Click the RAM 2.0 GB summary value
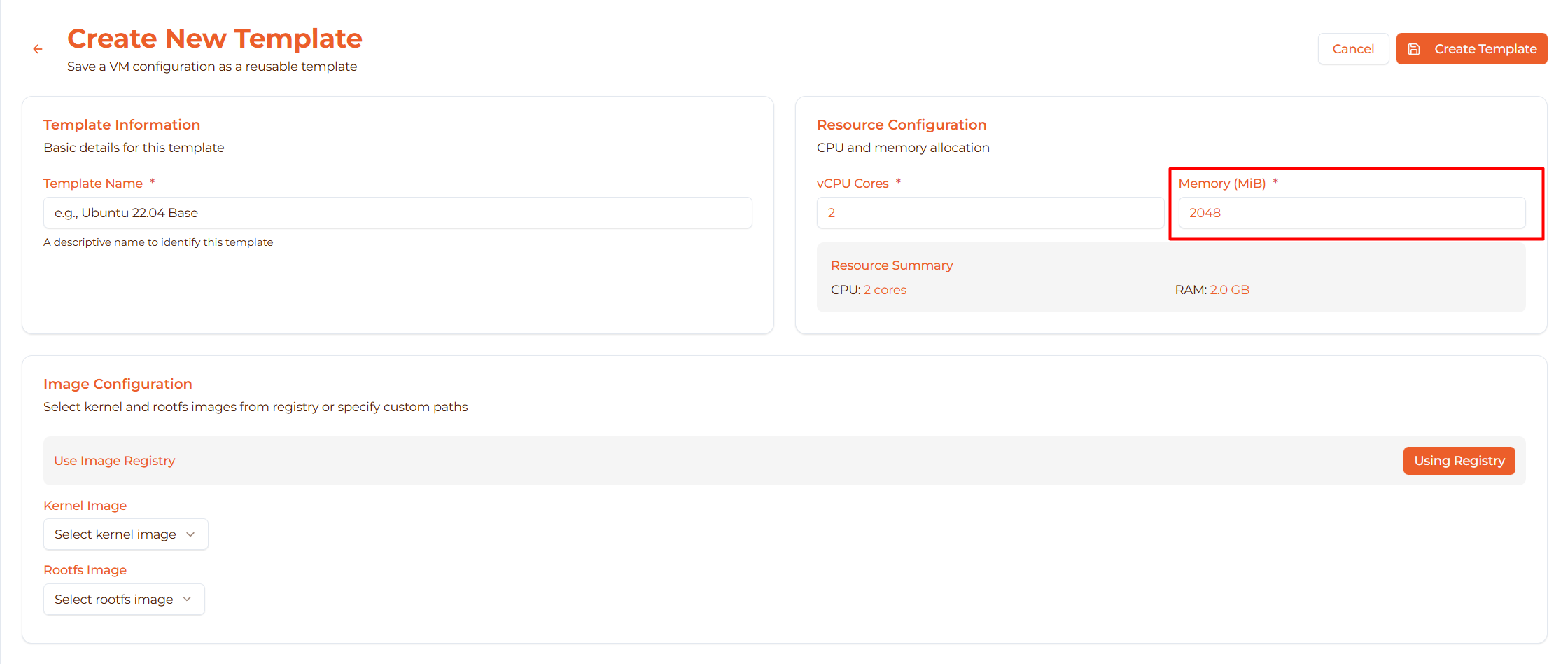 (1229, 290)
